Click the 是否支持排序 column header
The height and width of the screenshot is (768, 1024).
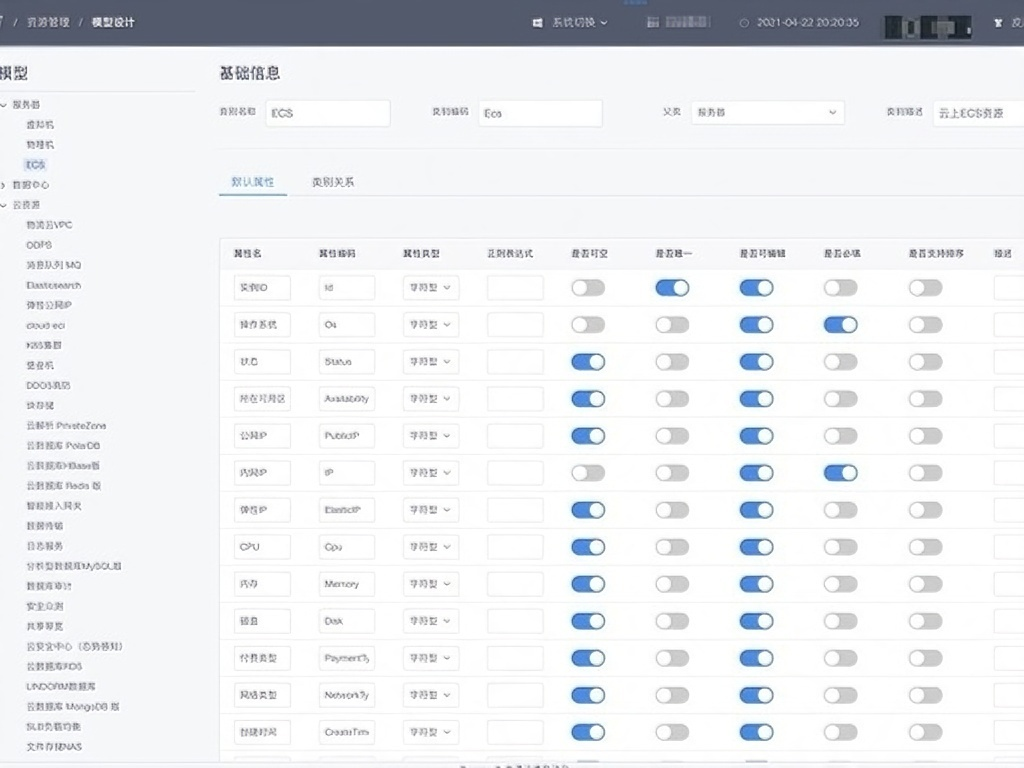click(x=936, y=253)
